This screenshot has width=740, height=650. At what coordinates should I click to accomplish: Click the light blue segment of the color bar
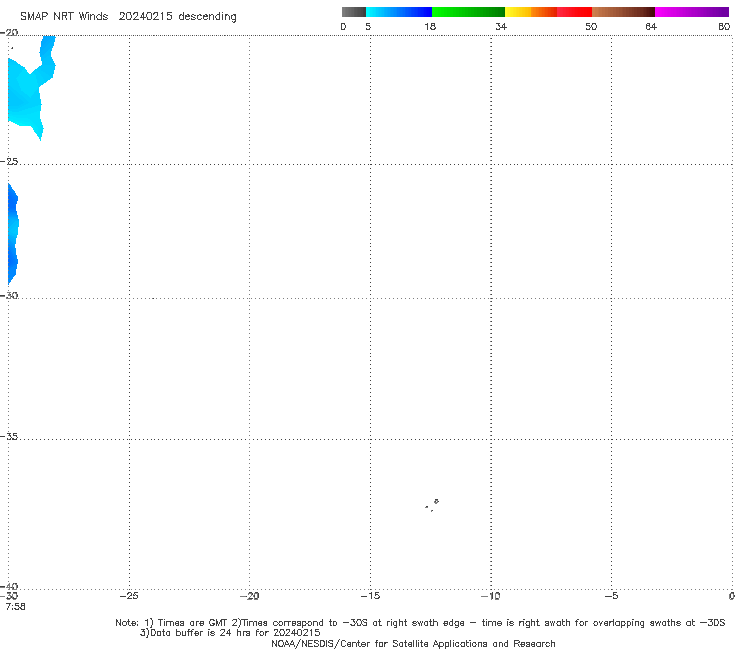pos(399,12)
